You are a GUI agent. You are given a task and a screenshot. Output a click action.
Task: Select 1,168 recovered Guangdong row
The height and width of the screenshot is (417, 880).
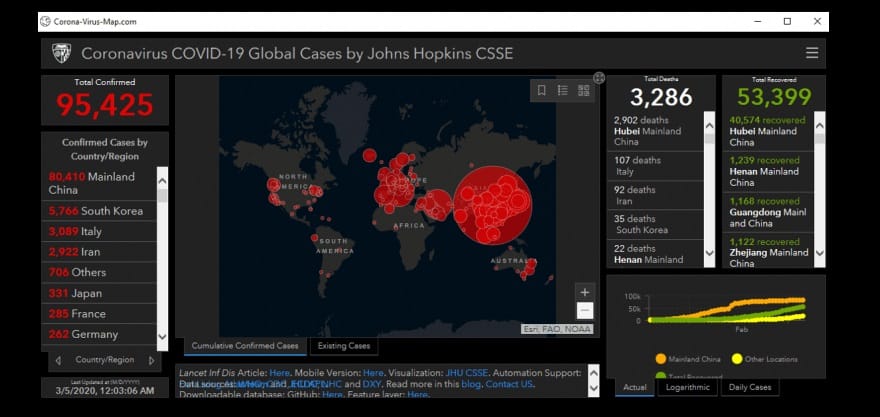768,212
